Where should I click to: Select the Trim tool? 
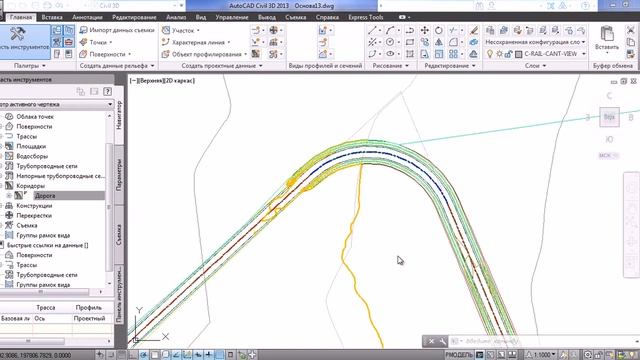pos(452,30)
